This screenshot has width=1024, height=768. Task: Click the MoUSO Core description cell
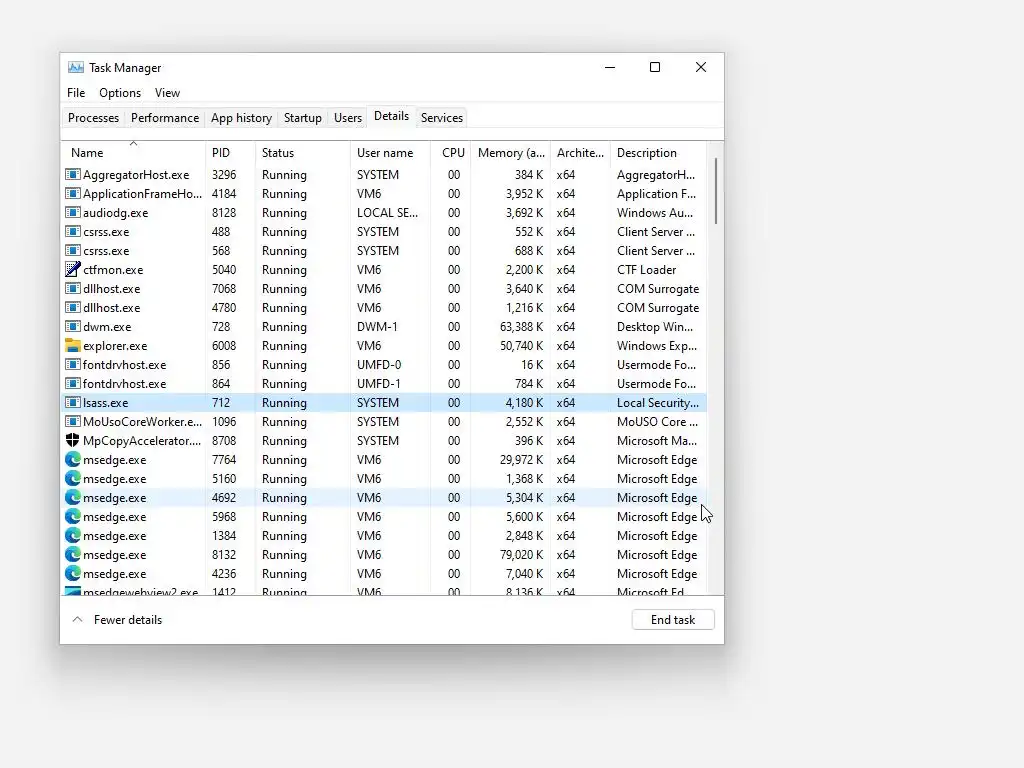(657, 422)
